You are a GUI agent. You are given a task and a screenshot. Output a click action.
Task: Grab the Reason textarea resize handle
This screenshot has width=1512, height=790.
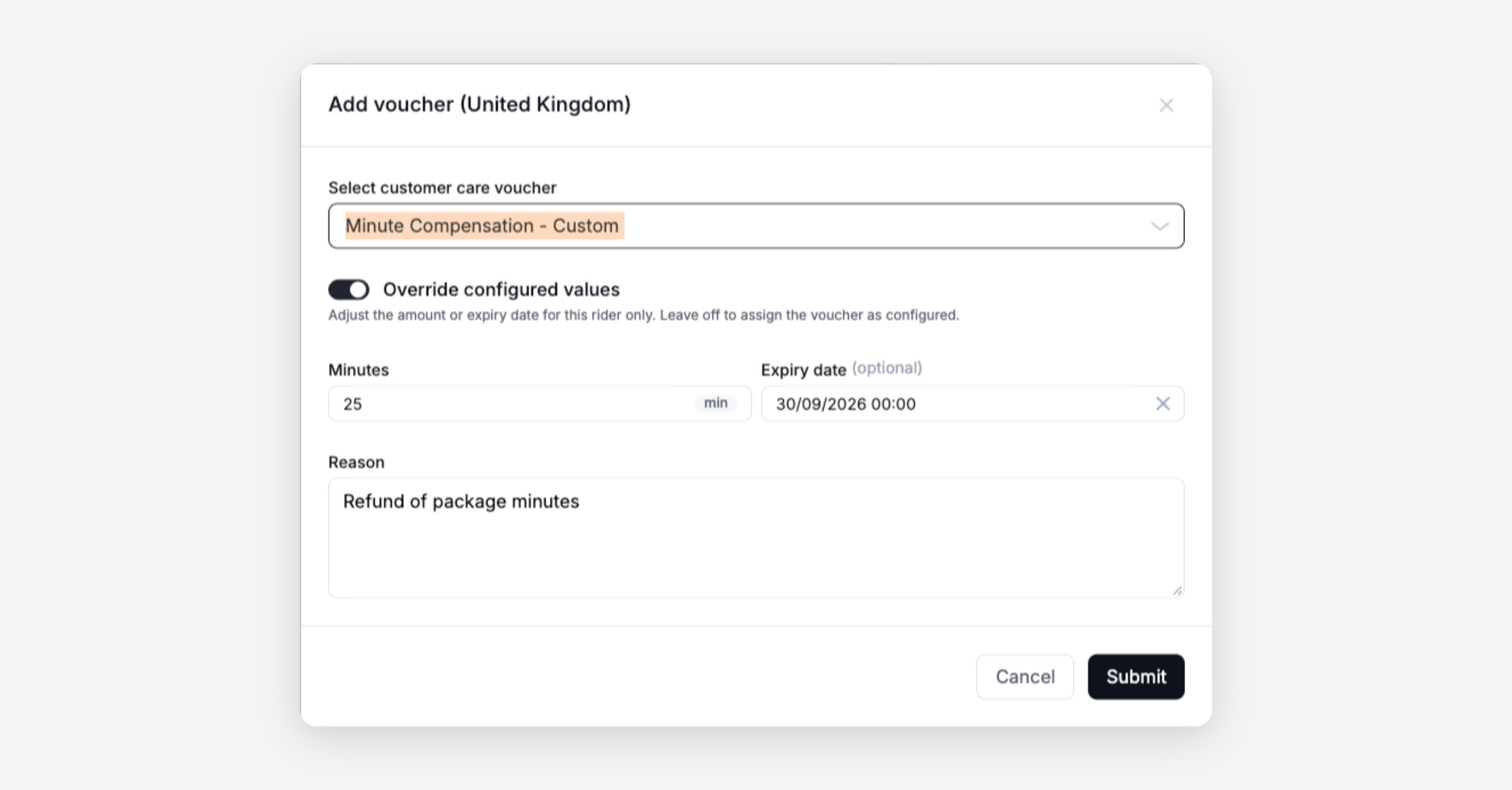pyautogui.click(x=1177, y=590)
